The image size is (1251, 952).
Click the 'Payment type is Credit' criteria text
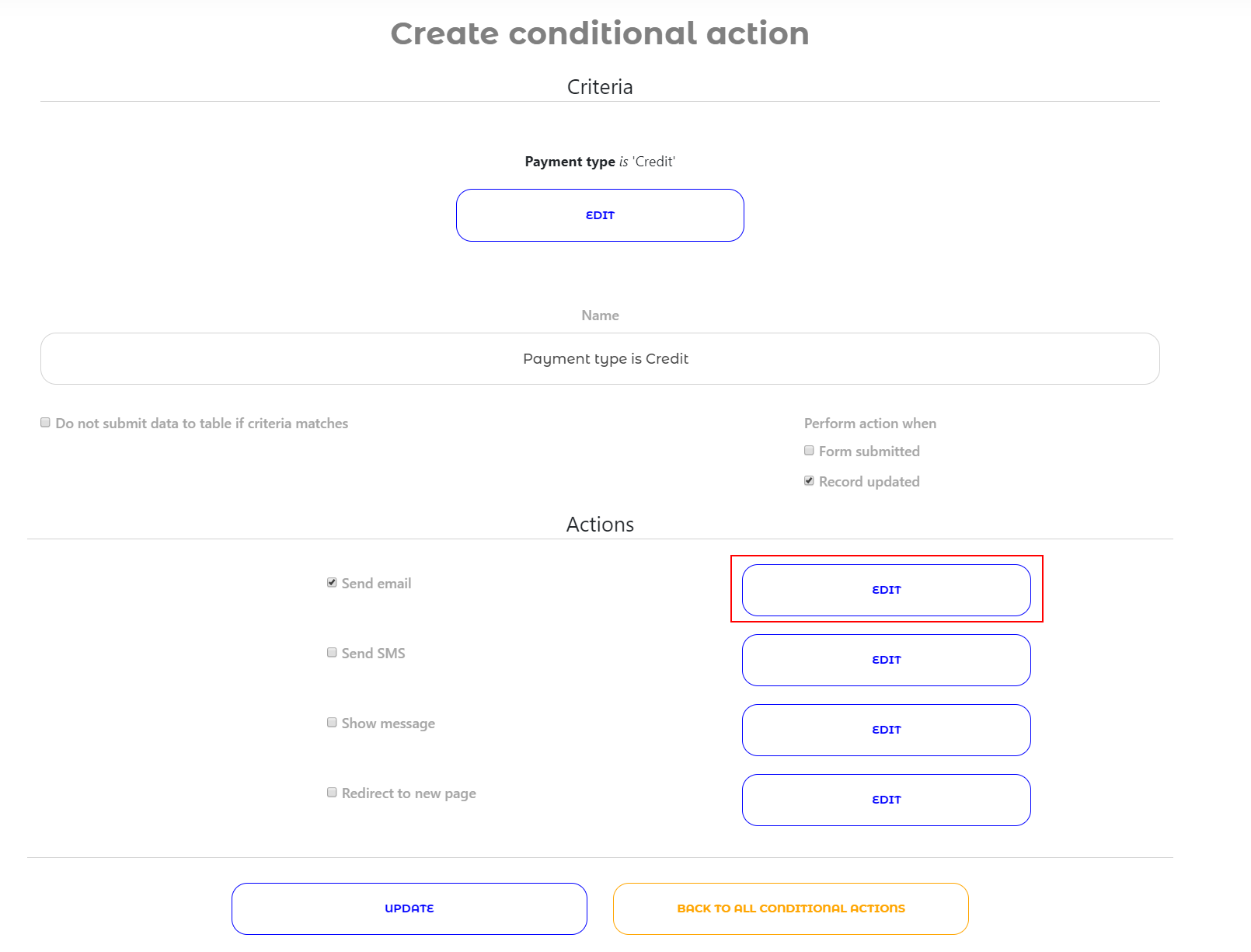coord(600,162)
